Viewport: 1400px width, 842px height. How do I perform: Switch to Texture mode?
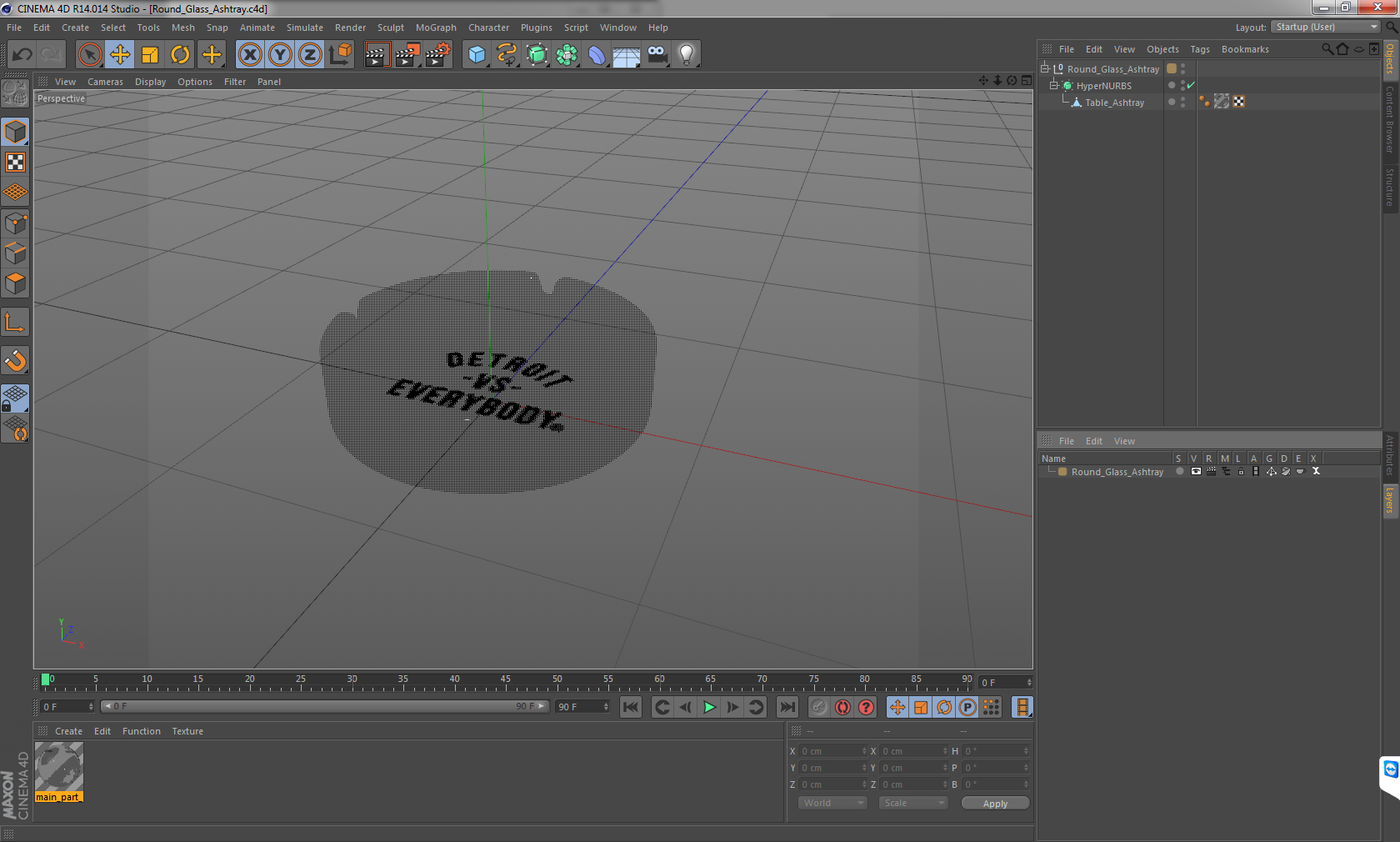tap(15, 163)
